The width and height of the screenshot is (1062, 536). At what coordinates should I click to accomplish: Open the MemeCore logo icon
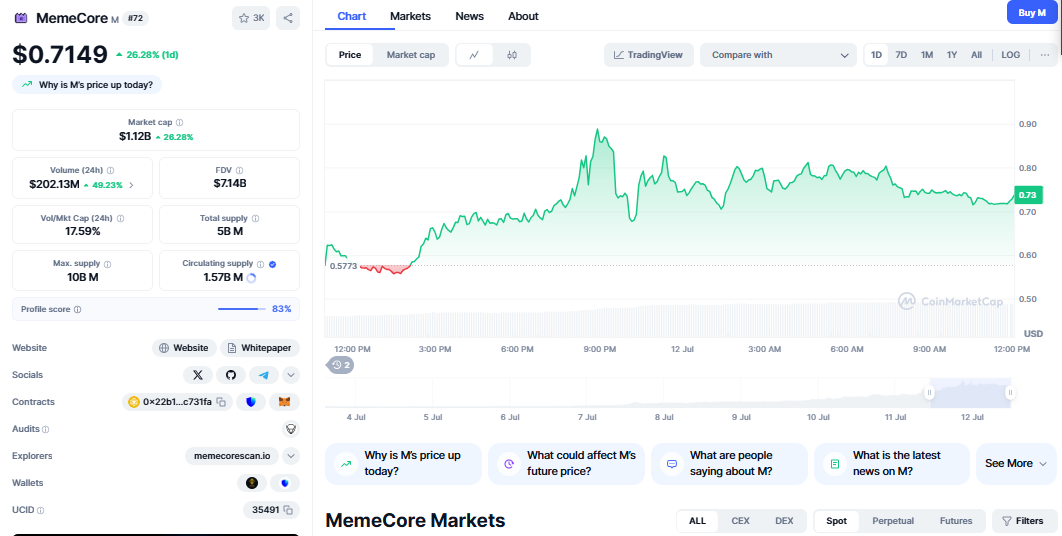(21, 18)
